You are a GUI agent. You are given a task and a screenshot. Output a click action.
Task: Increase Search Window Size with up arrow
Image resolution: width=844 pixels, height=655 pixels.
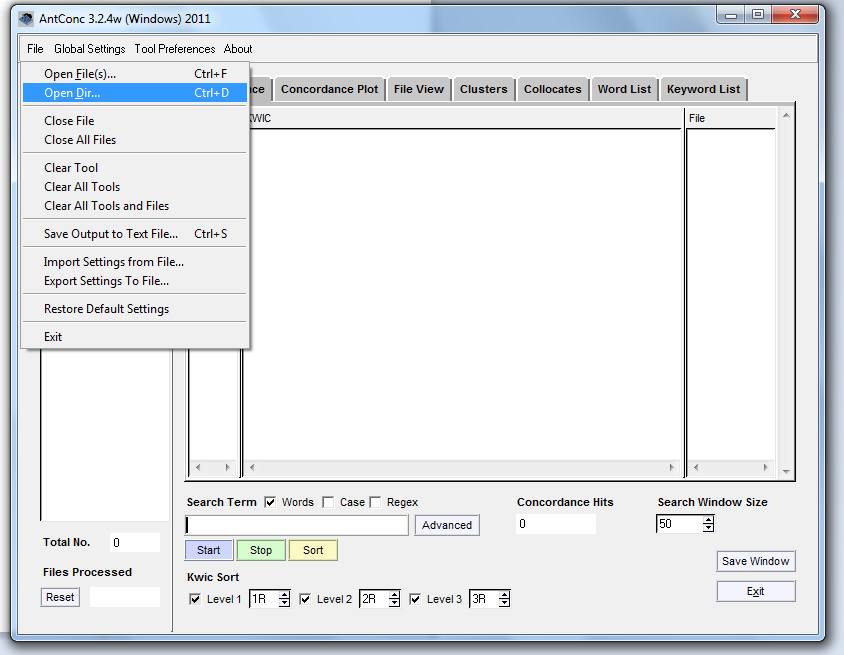point(707,518)
